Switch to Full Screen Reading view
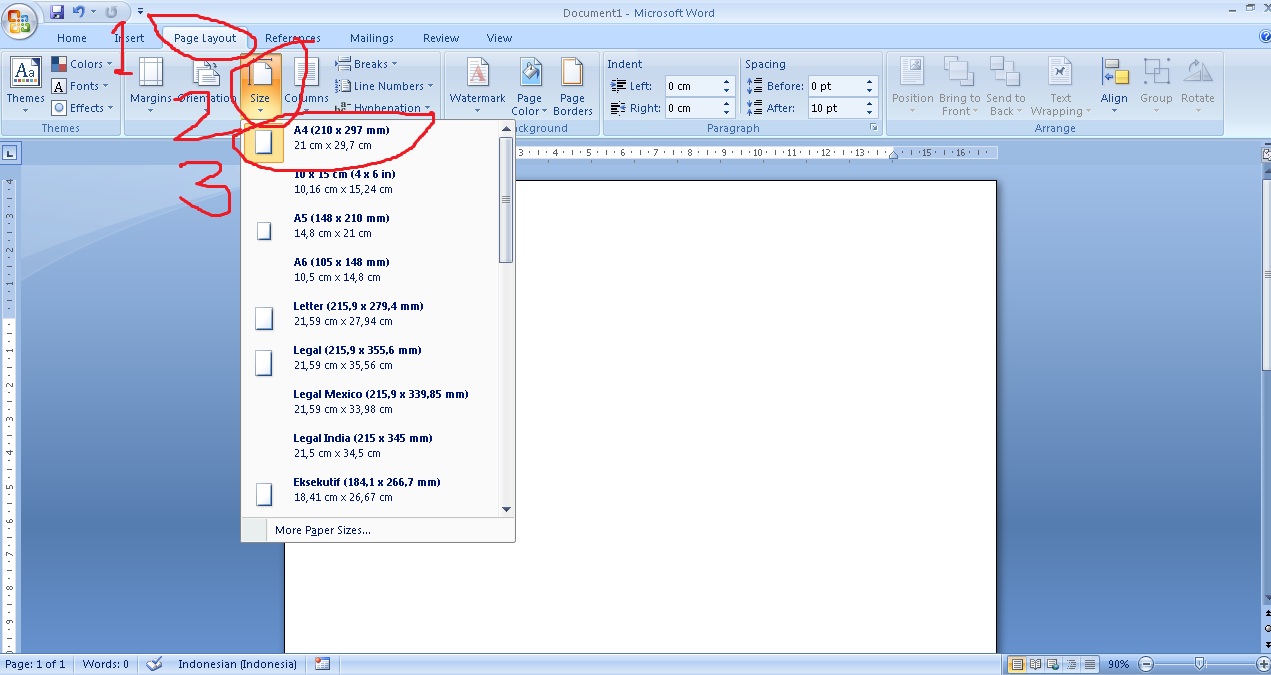 tap(1035, 664)
